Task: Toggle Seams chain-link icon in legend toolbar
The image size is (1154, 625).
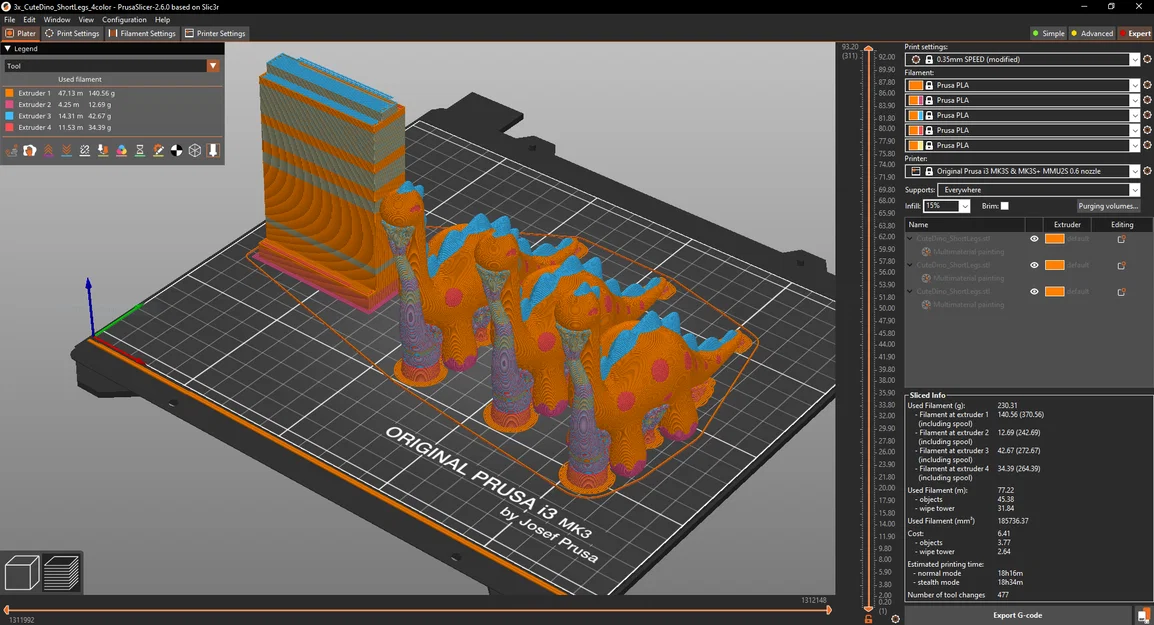Action: (x=85, y=150)
